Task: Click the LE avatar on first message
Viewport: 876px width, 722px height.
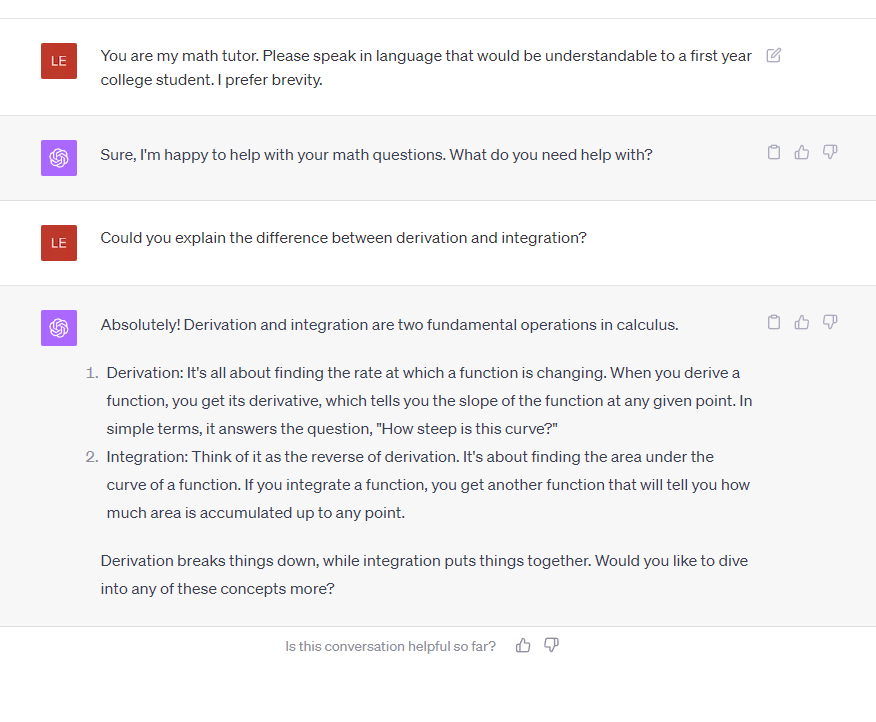Action: point(59,61)
